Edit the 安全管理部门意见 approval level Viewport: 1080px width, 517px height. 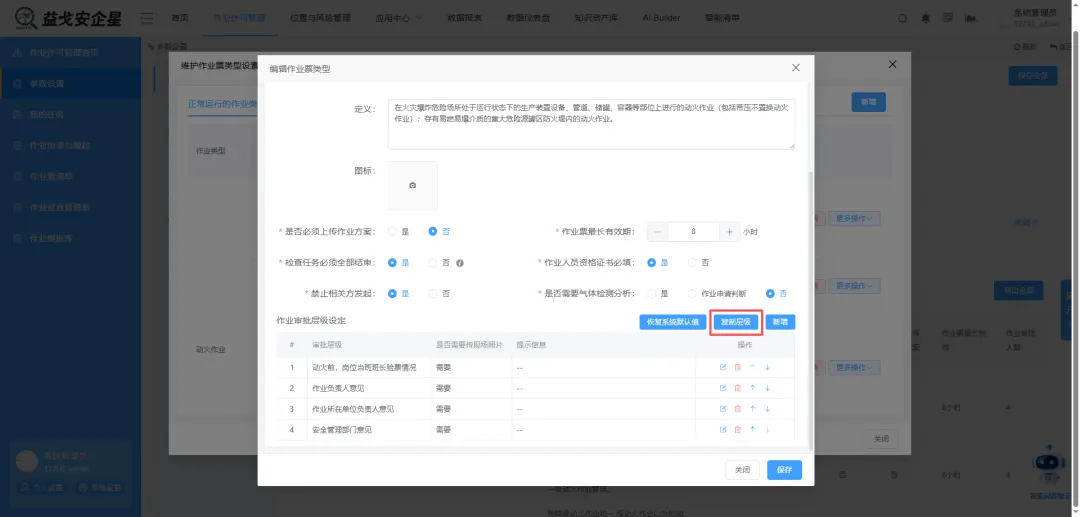[x=723, y=430]
